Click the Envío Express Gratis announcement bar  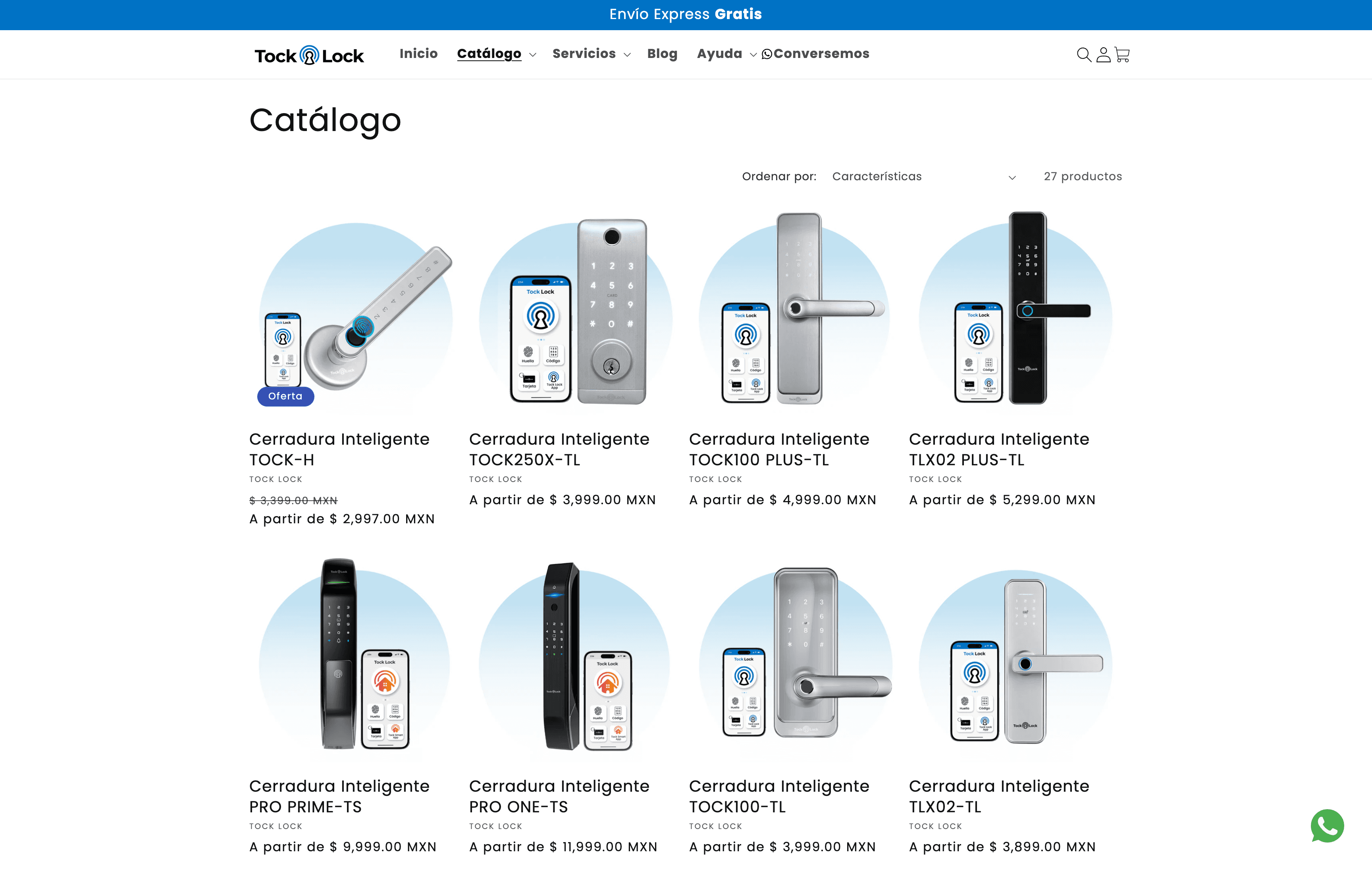685,14
